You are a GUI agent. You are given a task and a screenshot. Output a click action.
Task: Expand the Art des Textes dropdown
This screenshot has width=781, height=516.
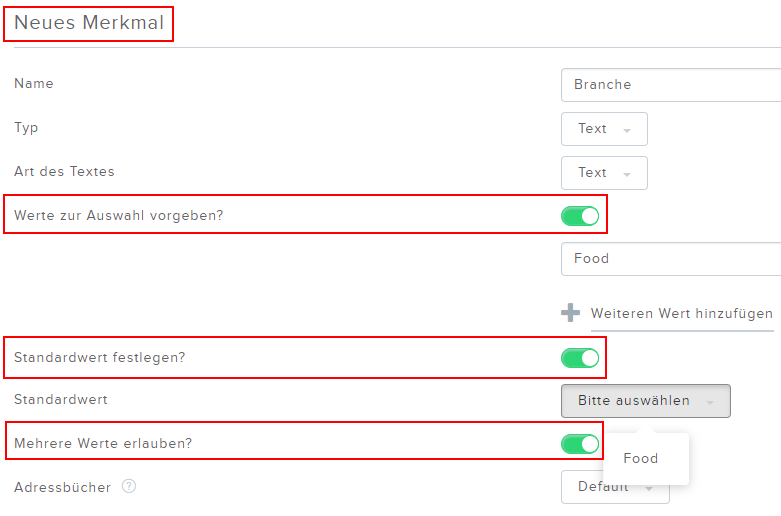(604, 173)
